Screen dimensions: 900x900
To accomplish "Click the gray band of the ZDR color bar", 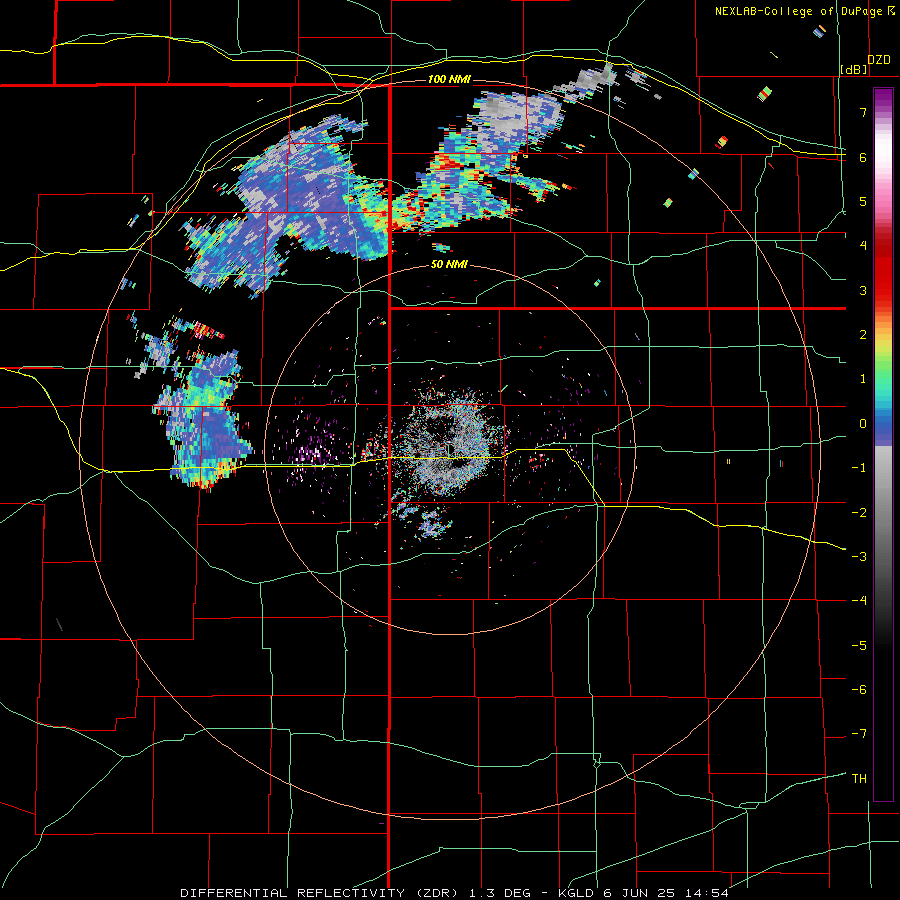I will (x=883, y=499).
